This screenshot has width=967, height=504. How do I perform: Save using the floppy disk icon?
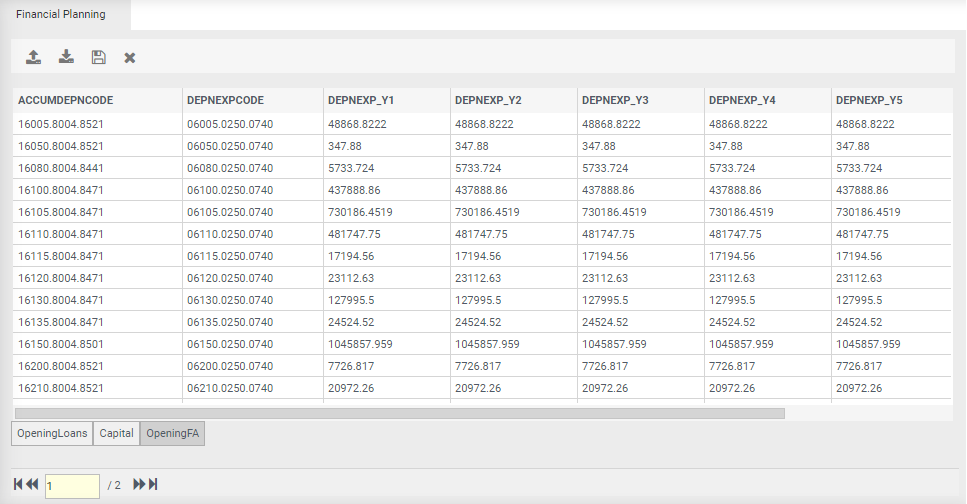click(98, 57)
